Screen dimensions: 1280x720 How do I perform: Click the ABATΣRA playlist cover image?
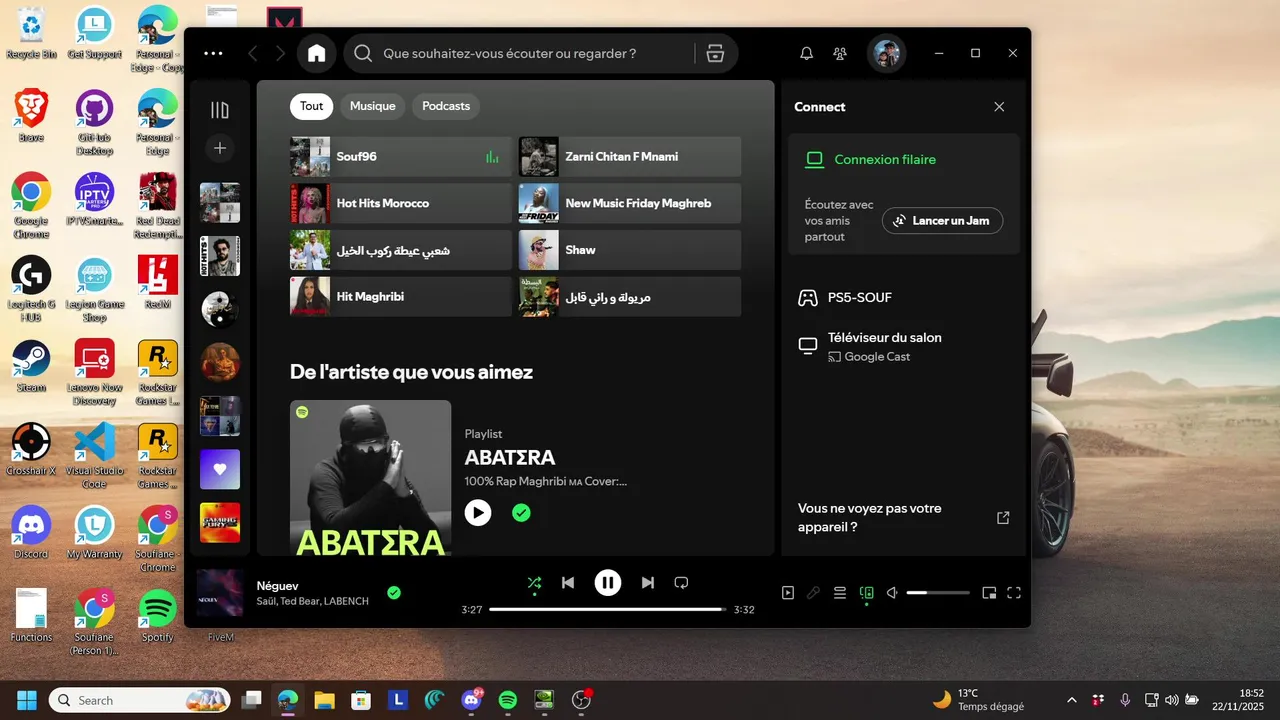pos(370,478)
